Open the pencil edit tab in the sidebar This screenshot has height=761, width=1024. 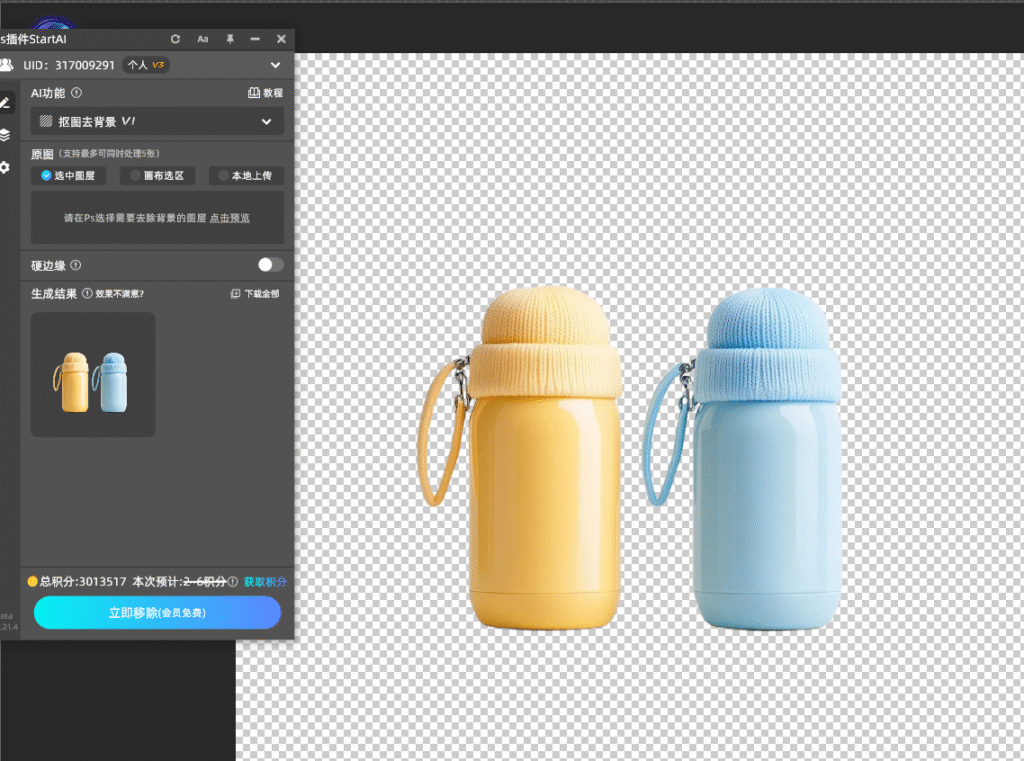[x=5, y=103]
